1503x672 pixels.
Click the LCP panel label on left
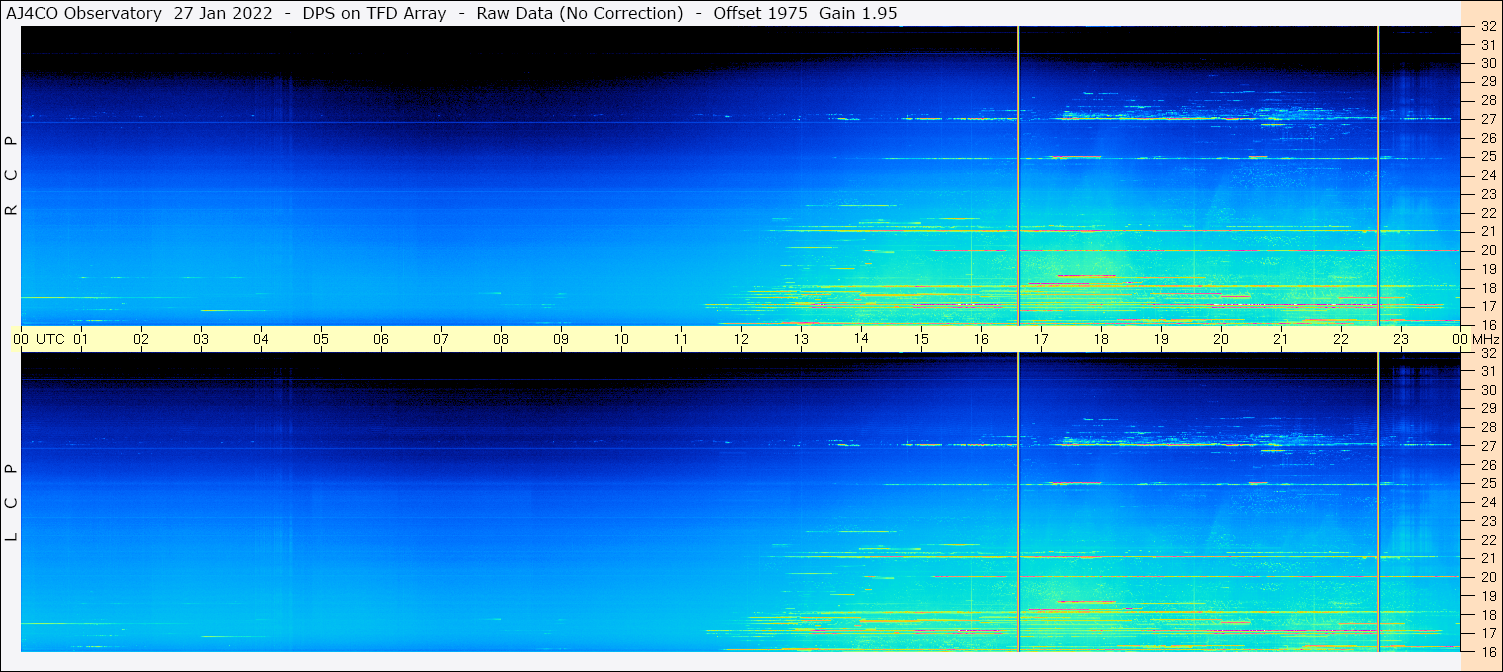(x=12, y=502)
